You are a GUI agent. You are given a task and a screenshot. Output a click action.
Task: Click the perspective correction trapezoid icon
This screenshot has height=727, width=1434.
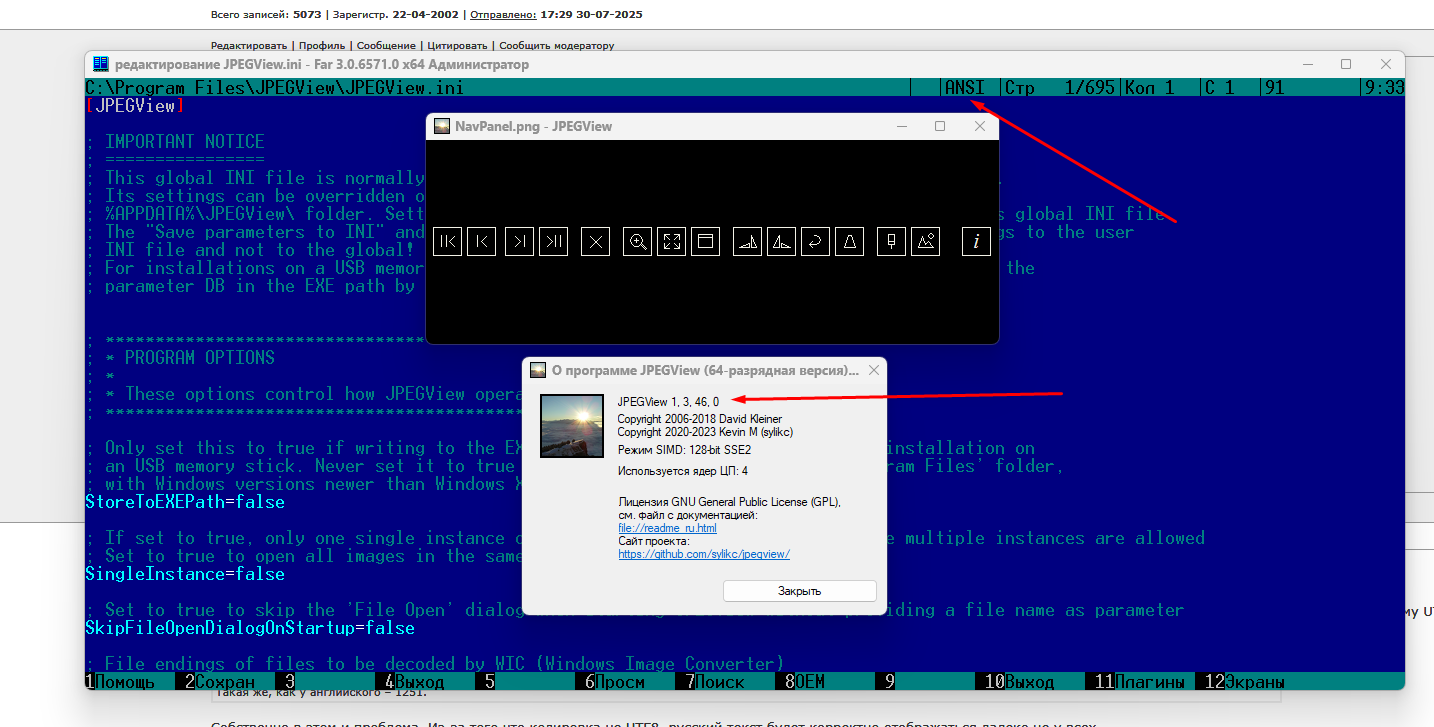click(x=849, y=241)
